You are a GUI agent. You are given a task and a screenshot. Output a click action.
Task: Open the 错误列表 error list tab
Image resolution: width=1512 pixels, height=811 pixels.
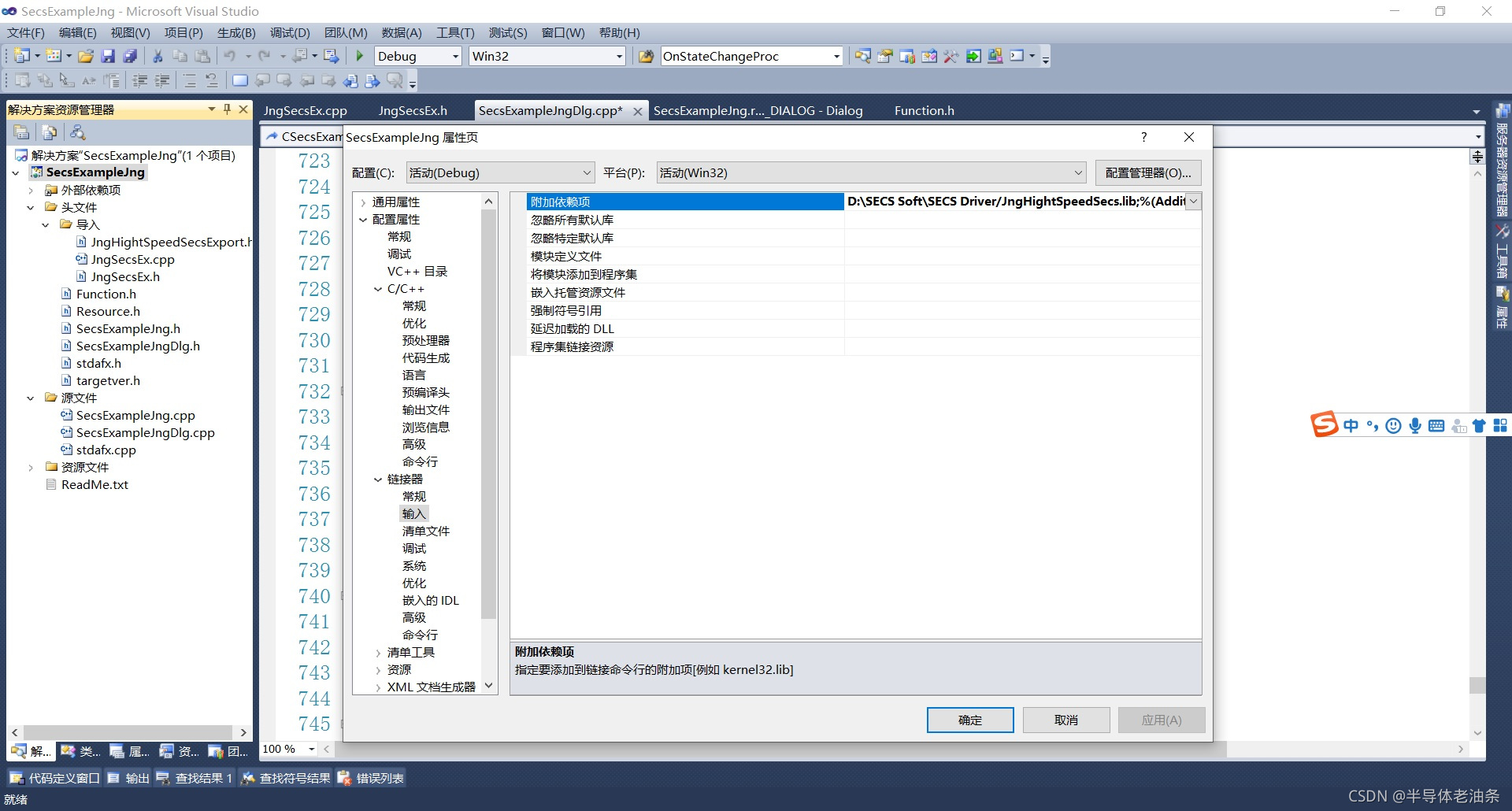click(371, 778)
